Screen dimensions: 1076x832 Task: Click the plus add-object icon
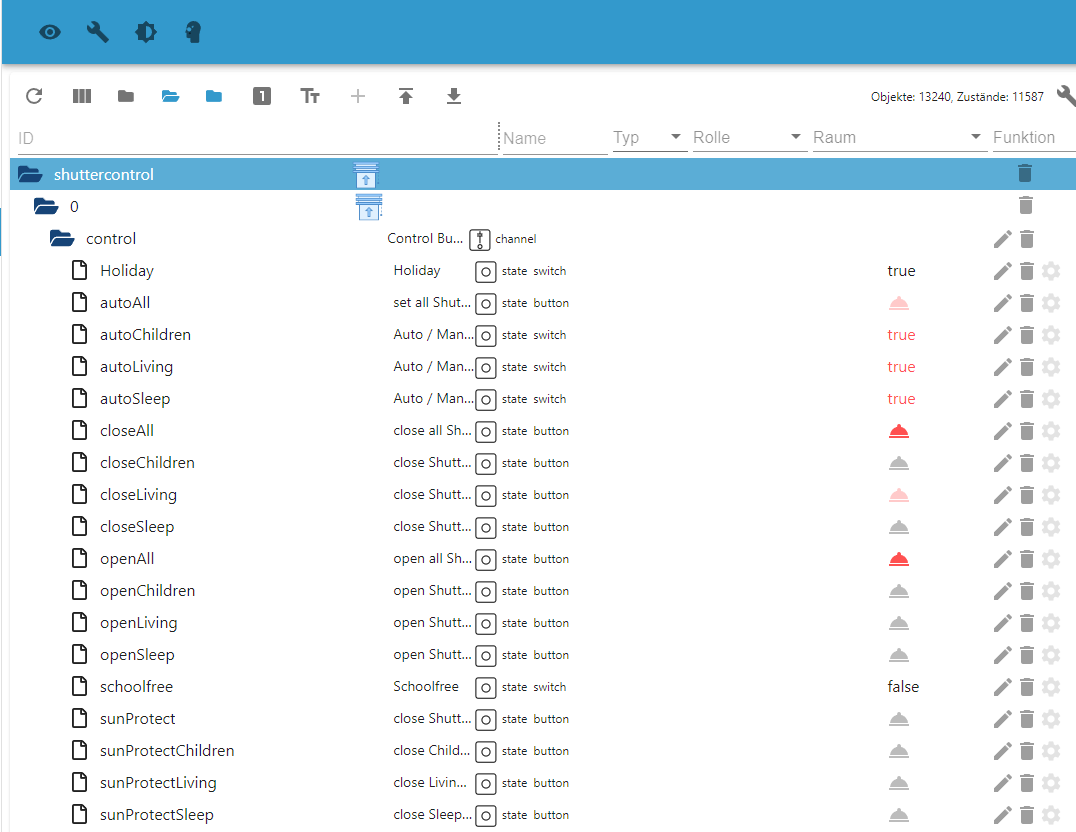[358, 96]
